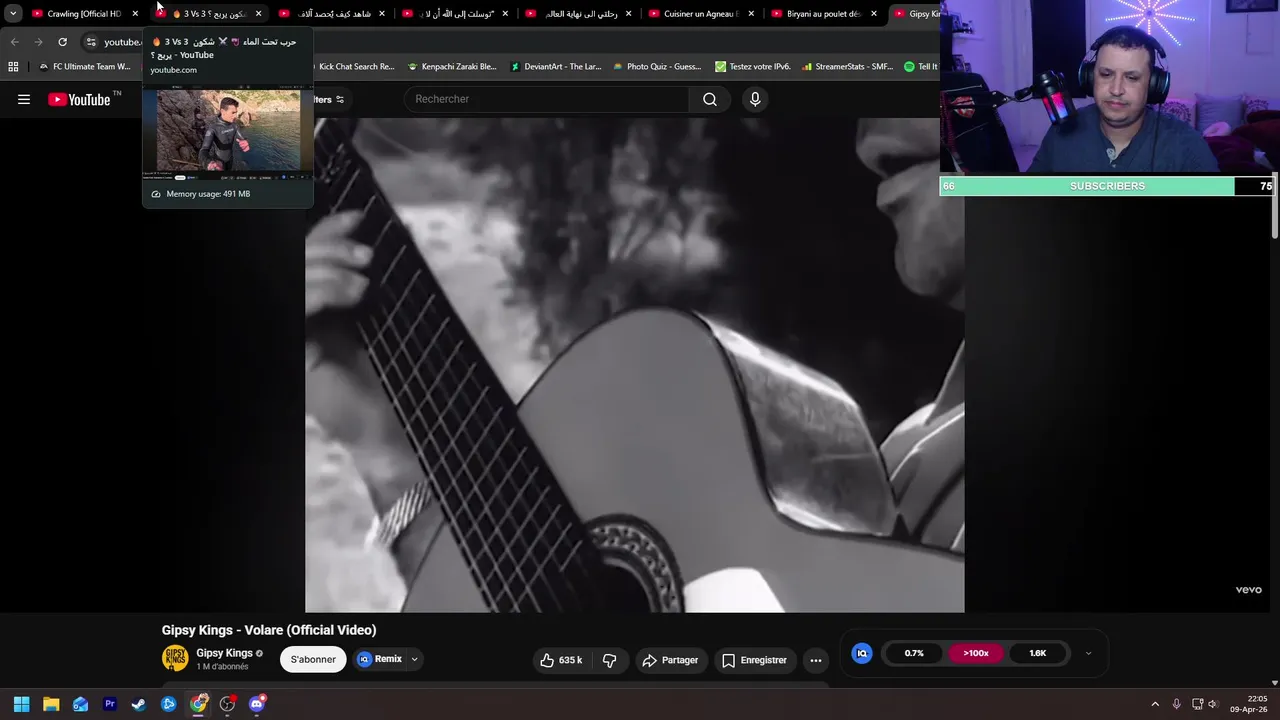The image size is (1280, 720).
Task: Click the Rechercher search field
Action: [x=546, y=99]
